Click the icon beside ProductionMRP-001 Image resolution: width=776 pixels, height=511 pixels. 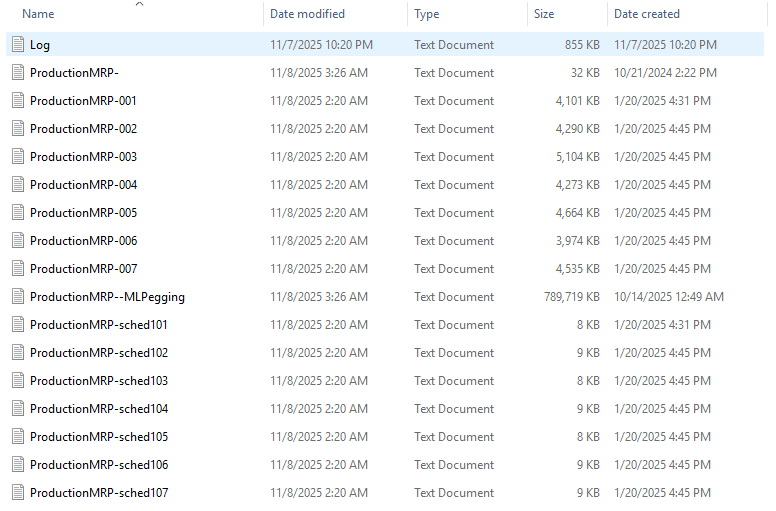[x=17, y=101]
